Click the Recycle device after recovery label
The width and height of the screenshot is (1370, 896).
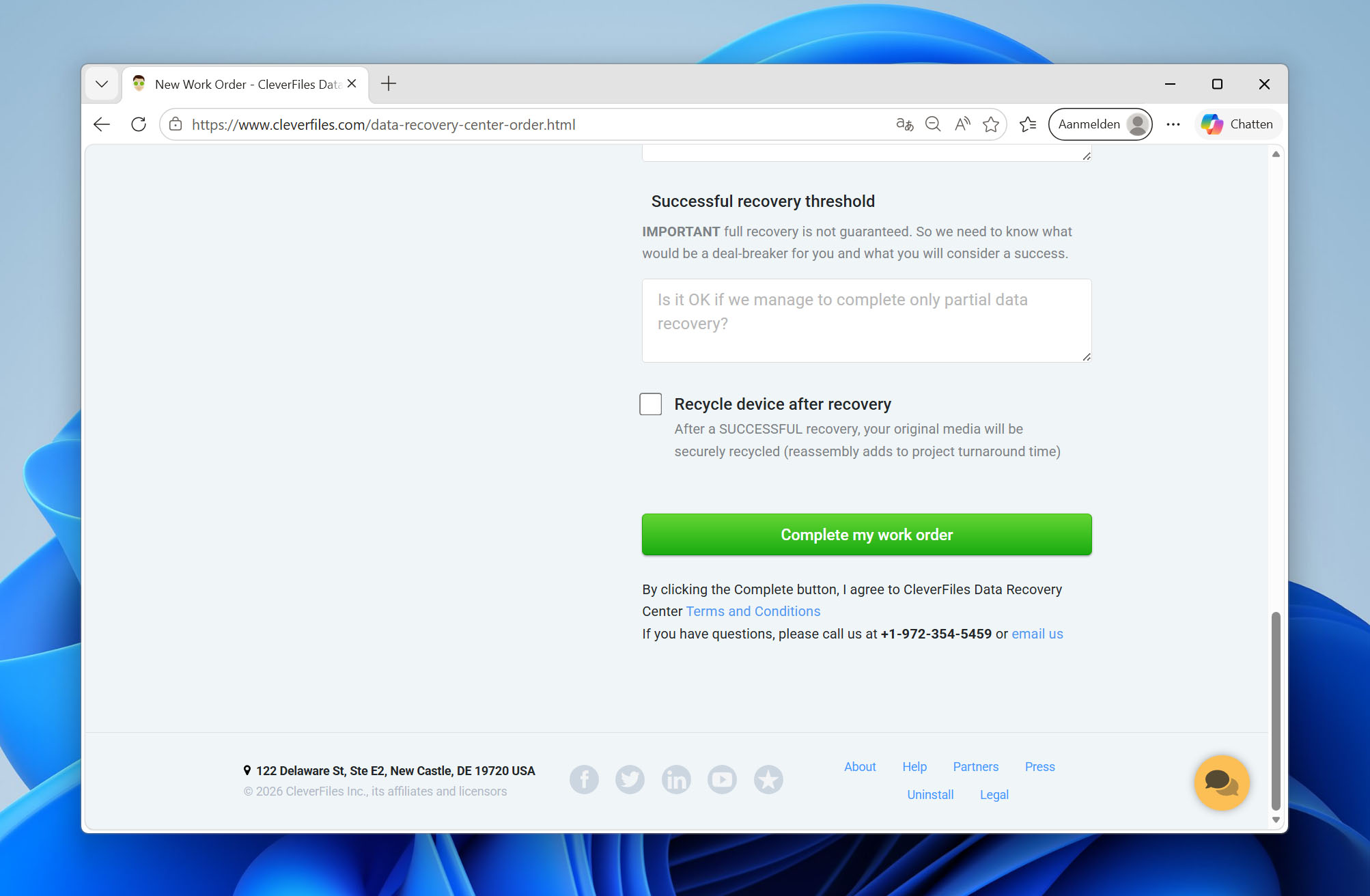pos(783,404)
